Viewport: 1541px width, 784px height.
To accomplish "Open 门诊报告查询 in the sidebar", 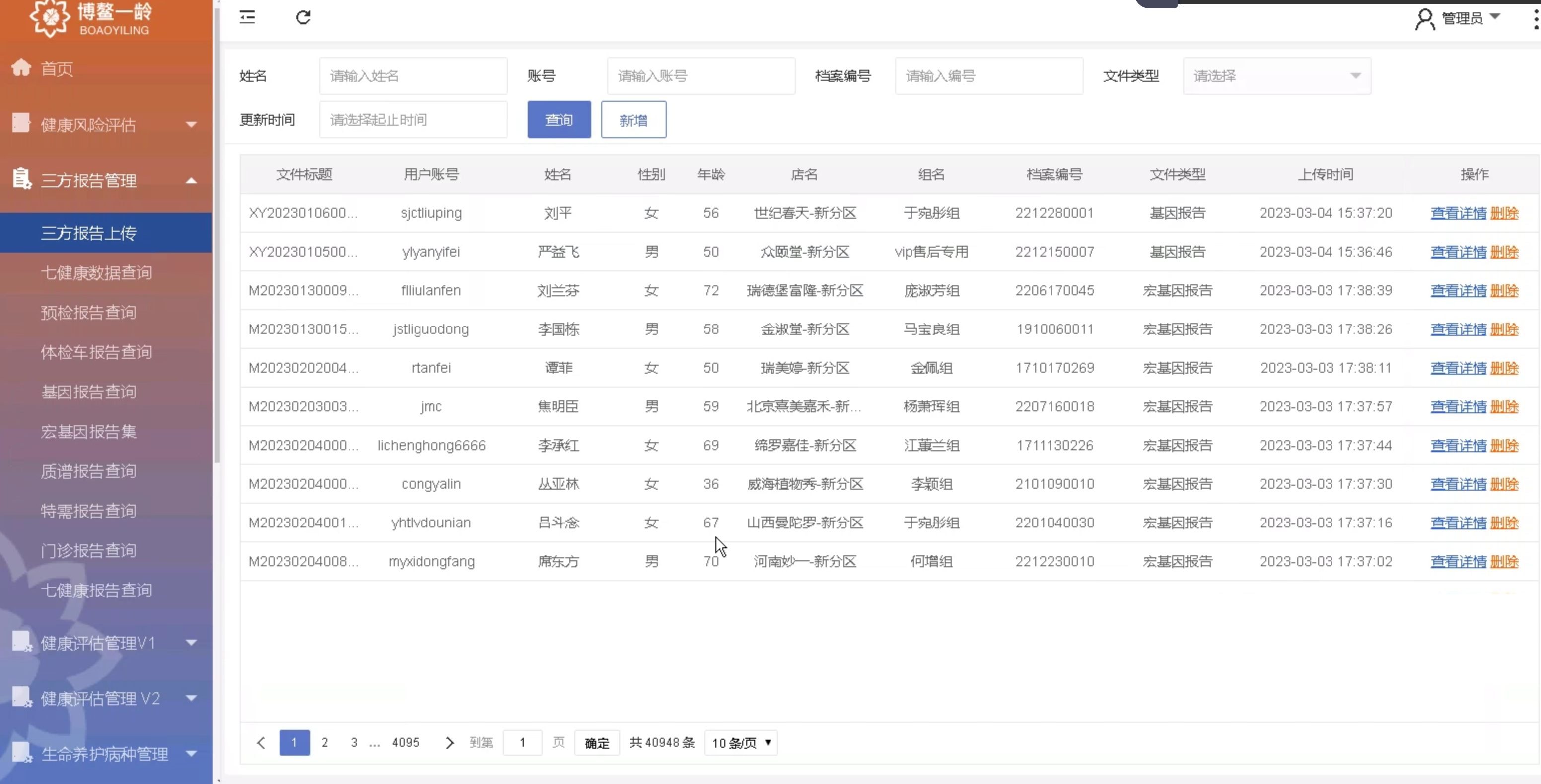I will (88, 550).
